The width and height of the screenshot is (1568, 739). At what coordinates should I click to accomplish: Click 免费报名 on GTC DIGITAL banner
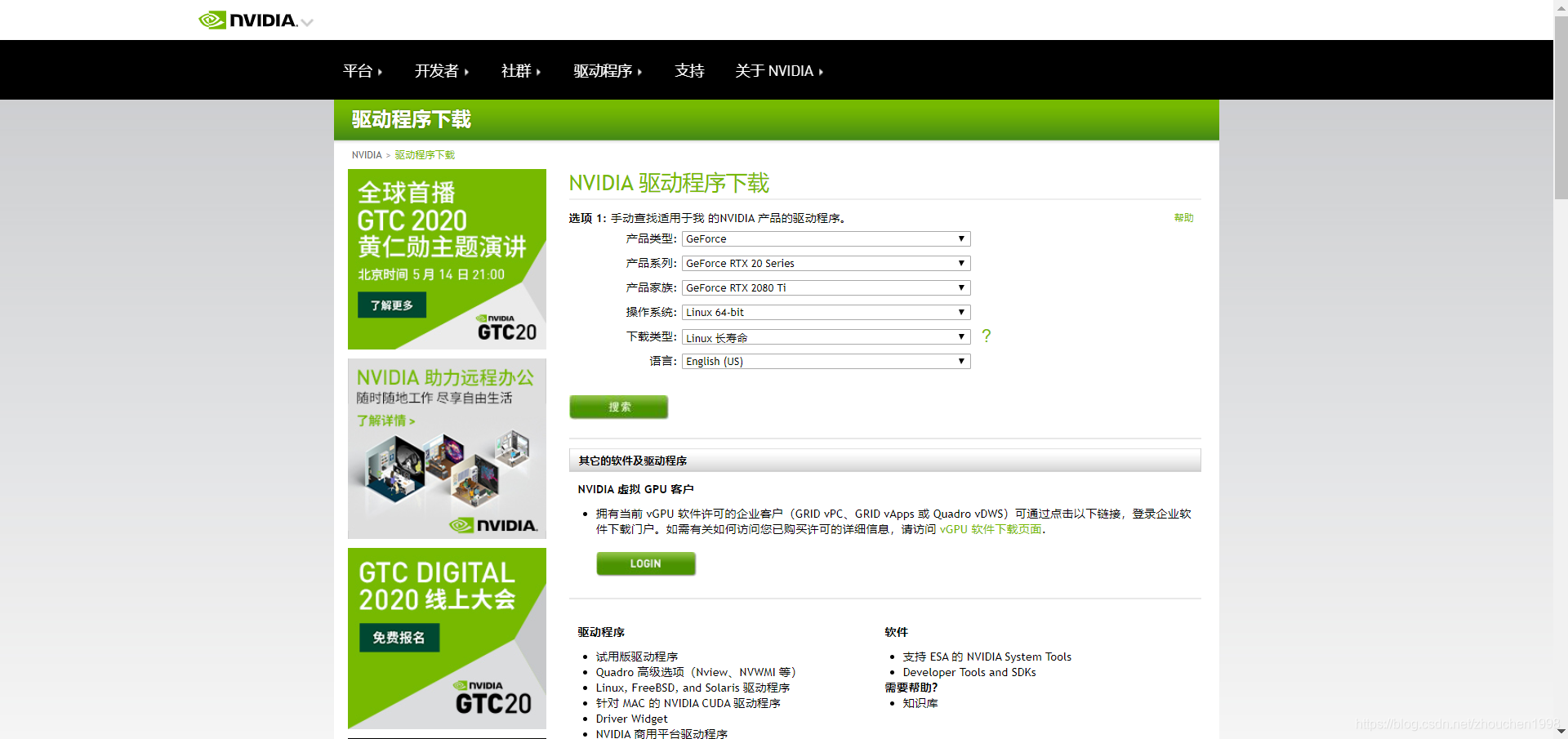coord(399,638)
